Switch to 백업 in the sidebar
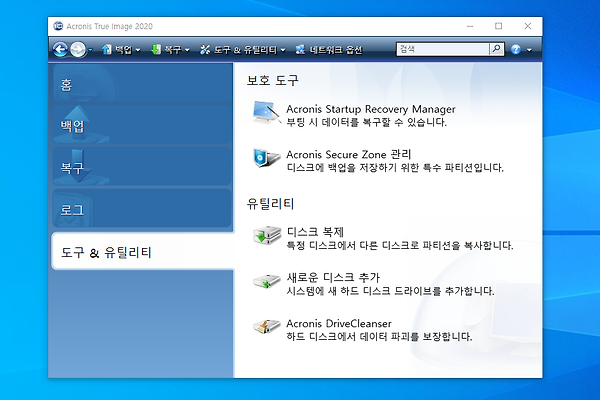Screen dimensions: 600x400 (141, 127)
